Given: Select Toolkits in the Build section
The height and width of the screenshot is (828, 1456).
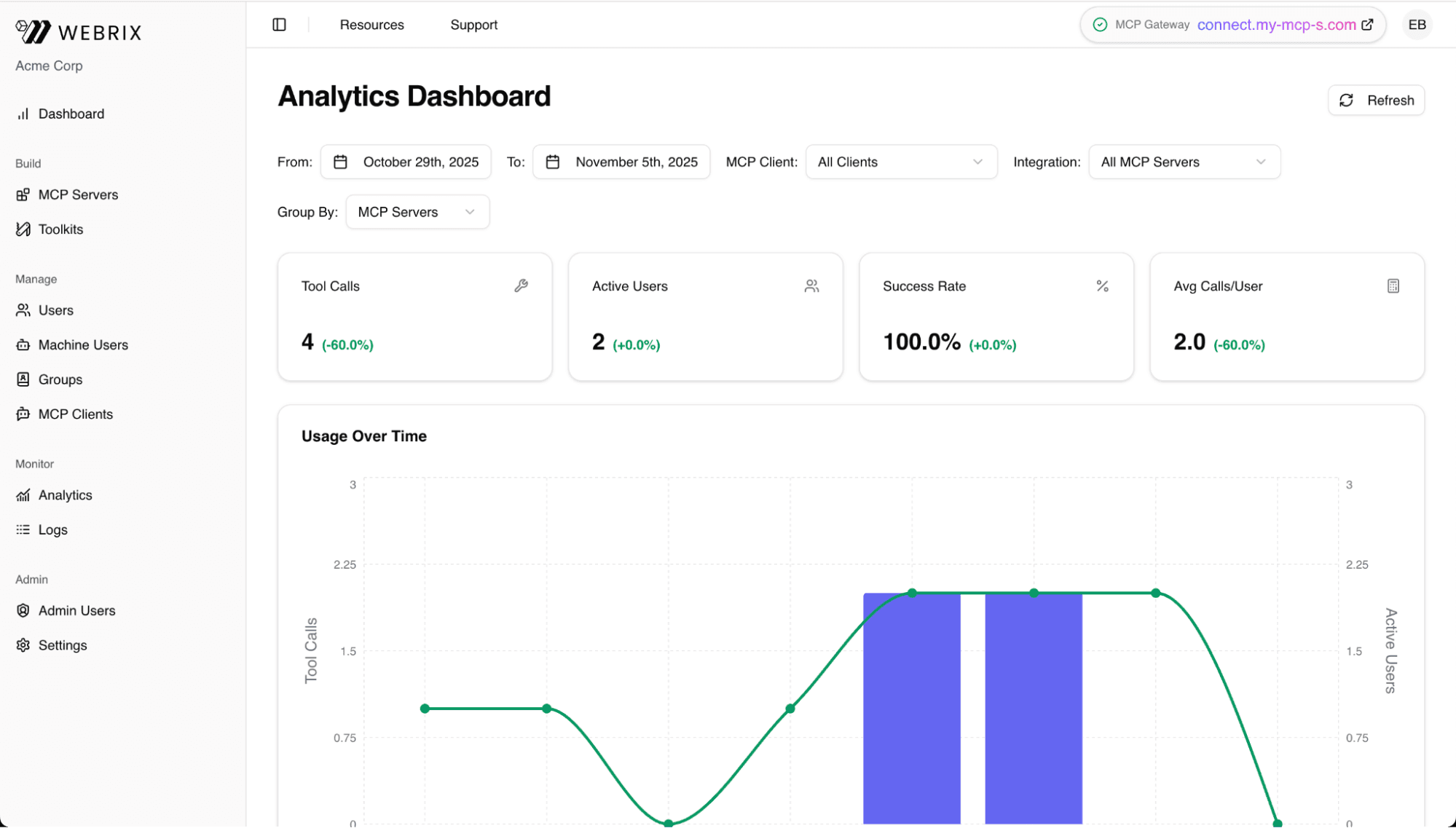Looking at the screenshot, I should 60,229.
